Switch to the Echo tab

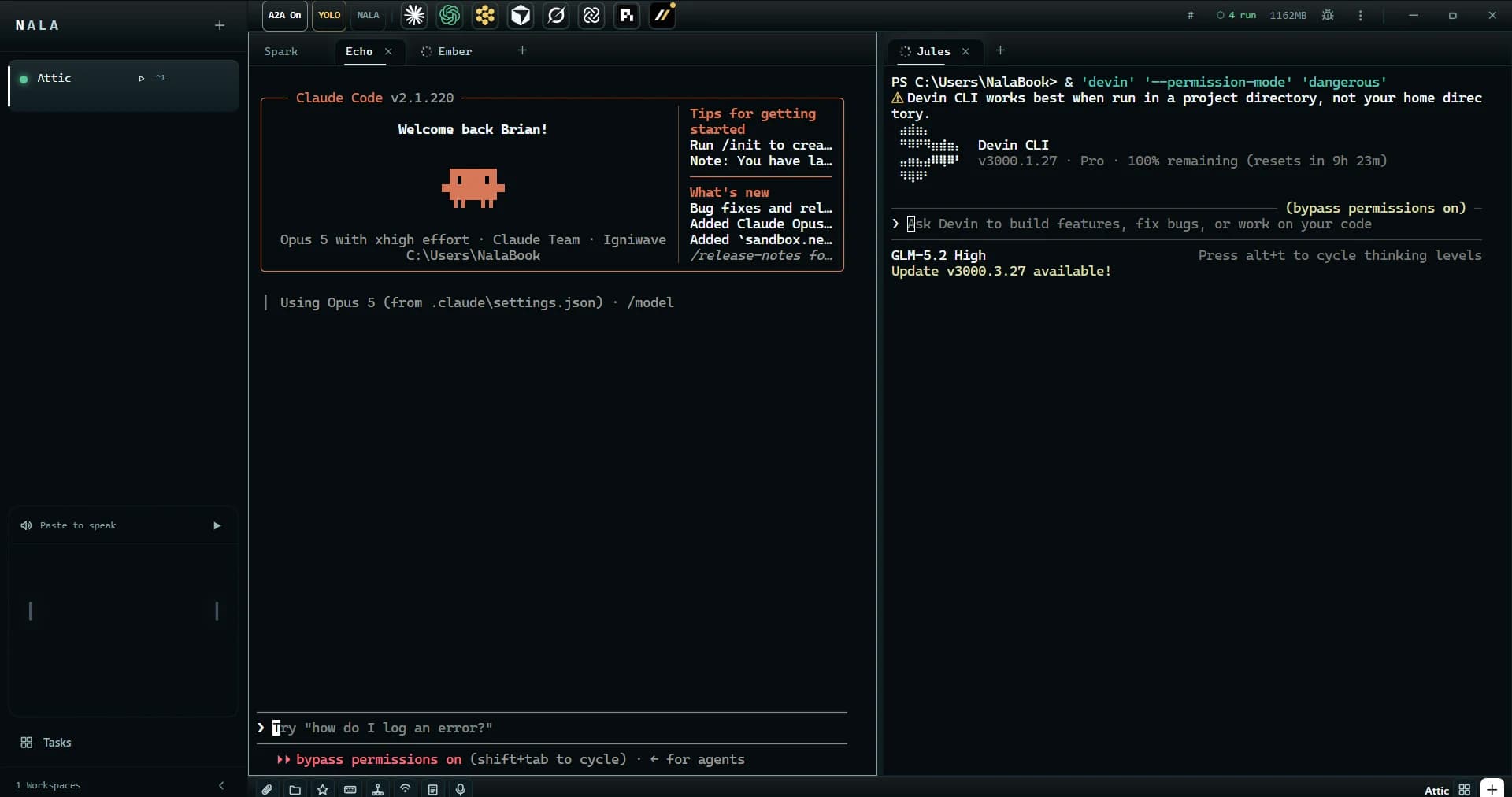tap(359, 51)
